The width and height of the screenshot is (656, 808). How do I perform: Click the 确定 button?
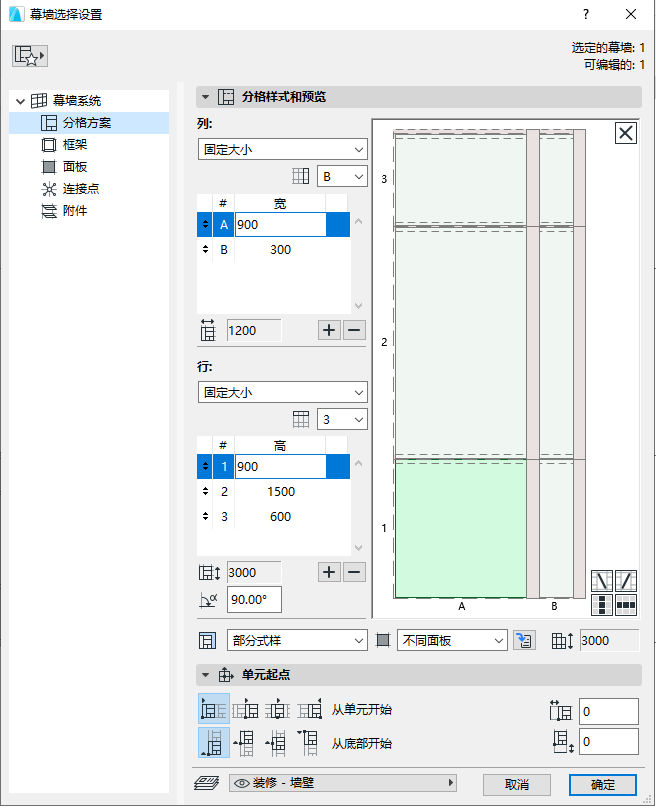(x=603, y=784)
